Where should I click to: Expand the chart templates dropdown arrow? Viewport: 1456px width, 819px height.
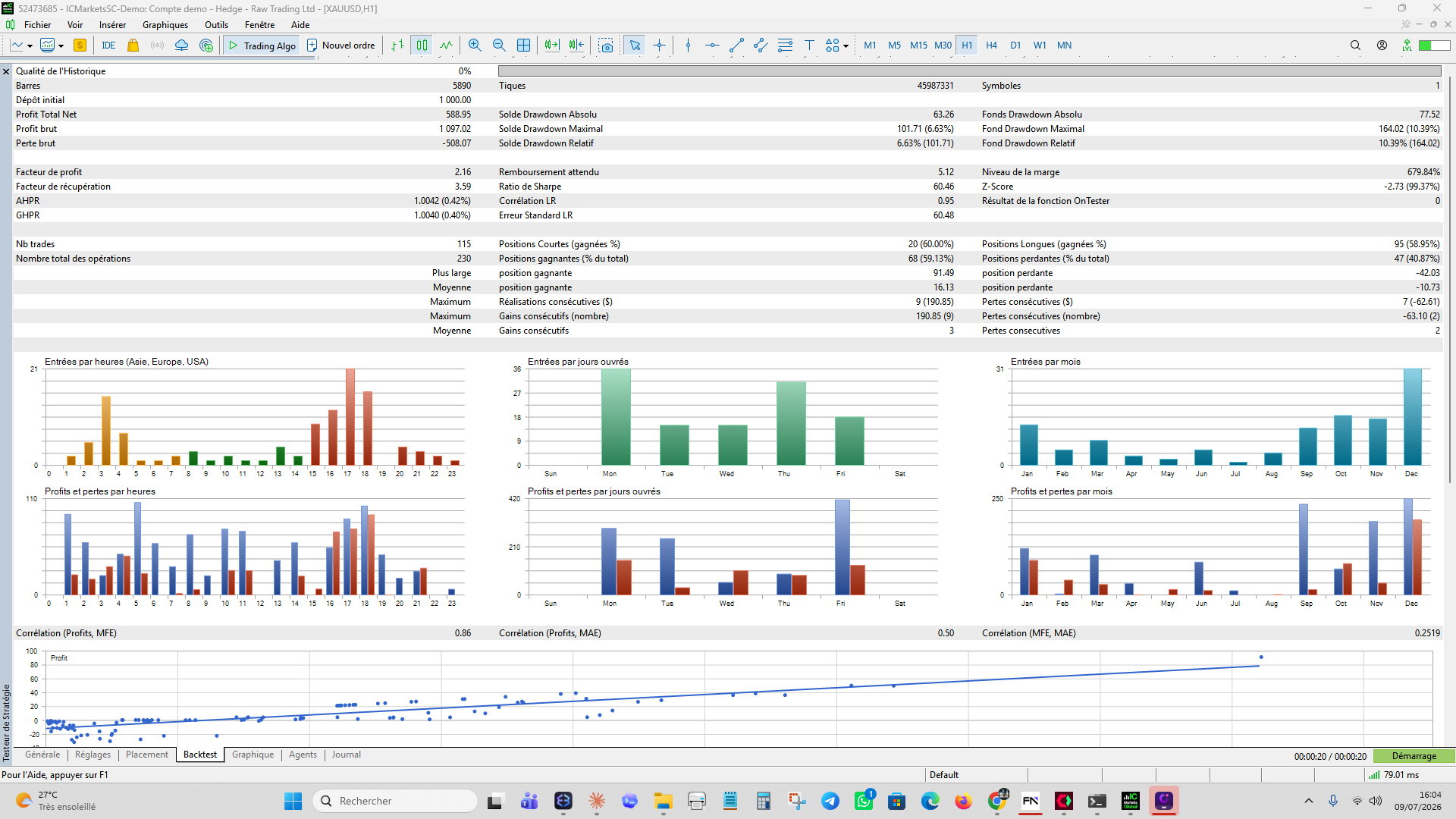61,46
